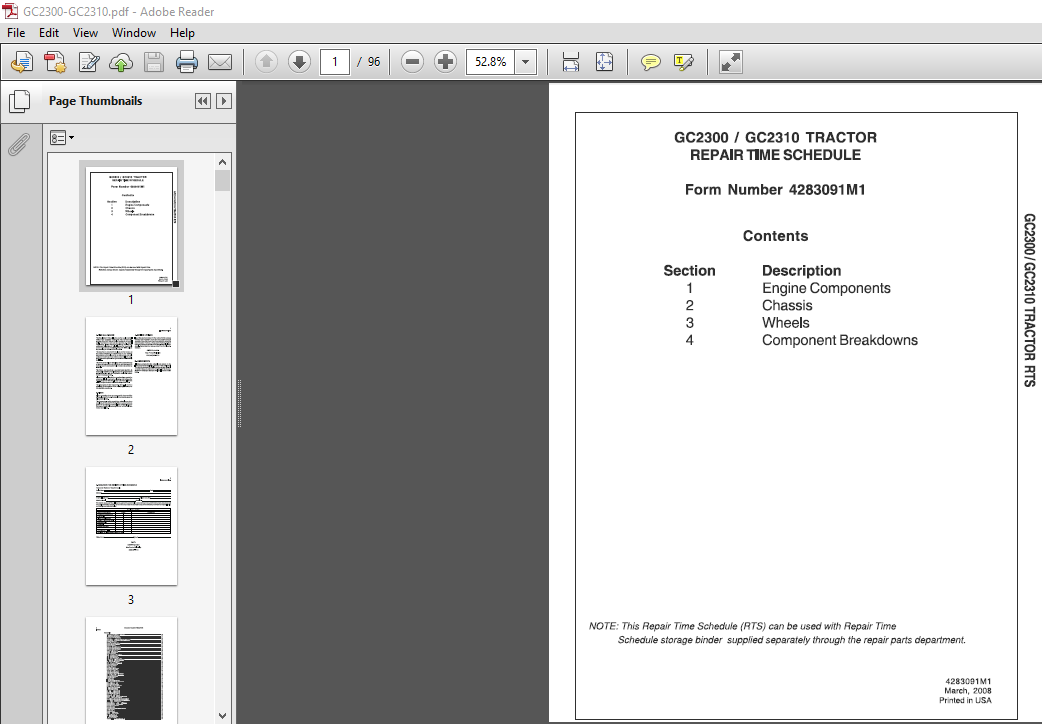Click the vertical 'GC2300 / GC2310 TRACTOR RTS' side text

pyautogui.click(x=1029, y=300)
